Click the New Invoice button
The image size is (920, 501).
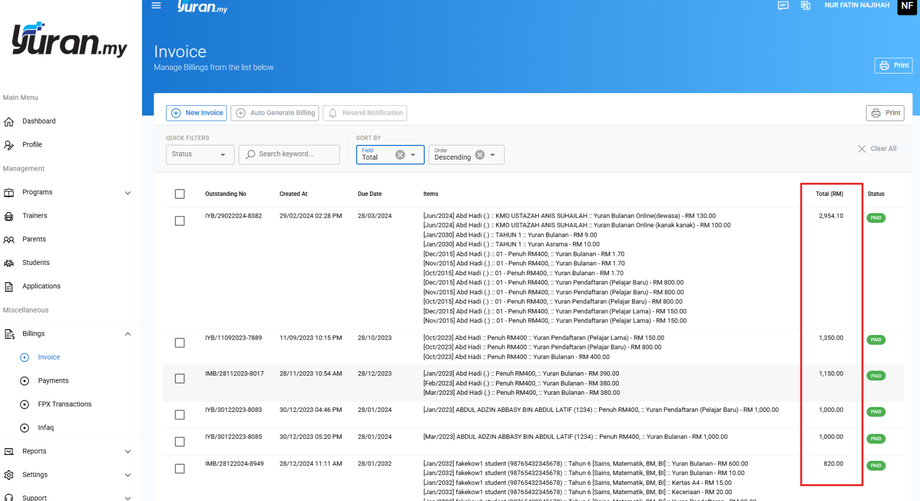[197, 113]
